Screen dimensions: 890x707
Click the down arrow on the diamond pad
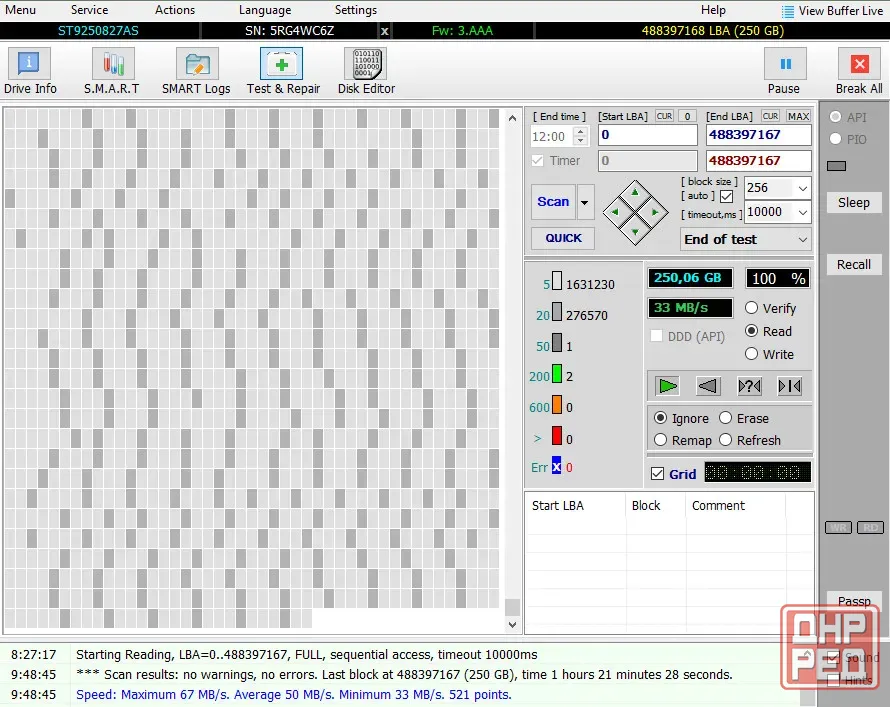635,232
